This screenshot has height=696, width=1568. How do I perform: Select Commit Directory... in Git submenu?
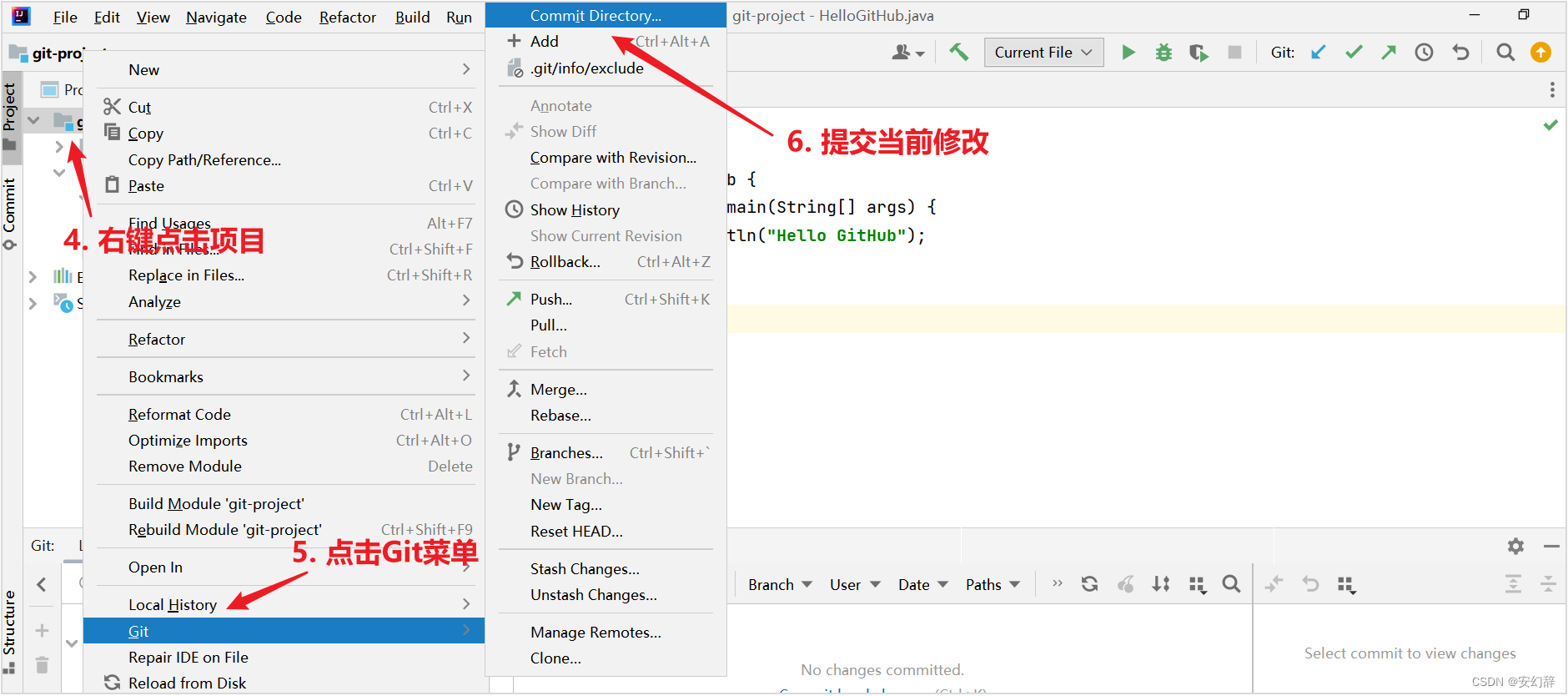606,16
